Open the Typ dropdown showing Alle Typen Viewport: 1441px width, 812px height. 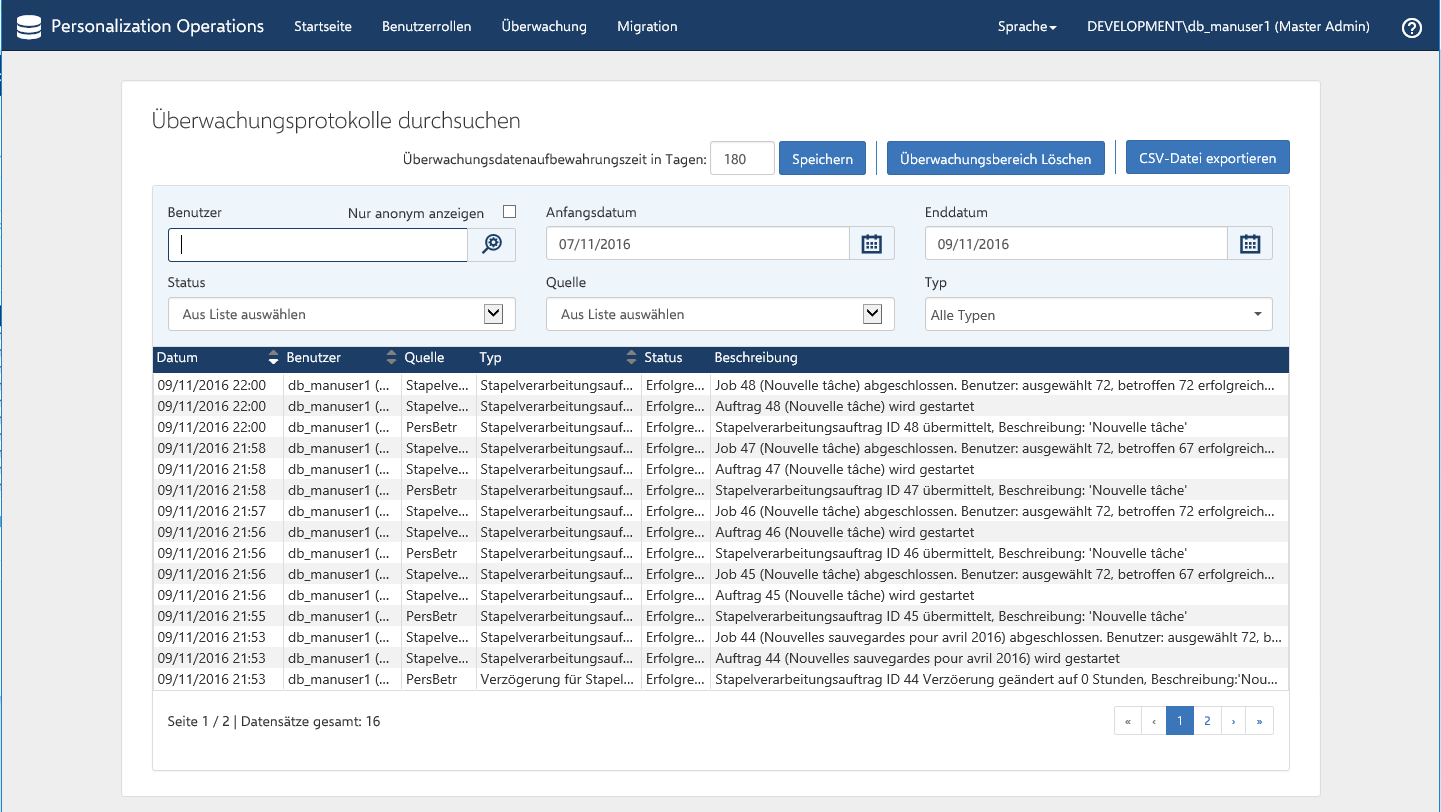1098,315
